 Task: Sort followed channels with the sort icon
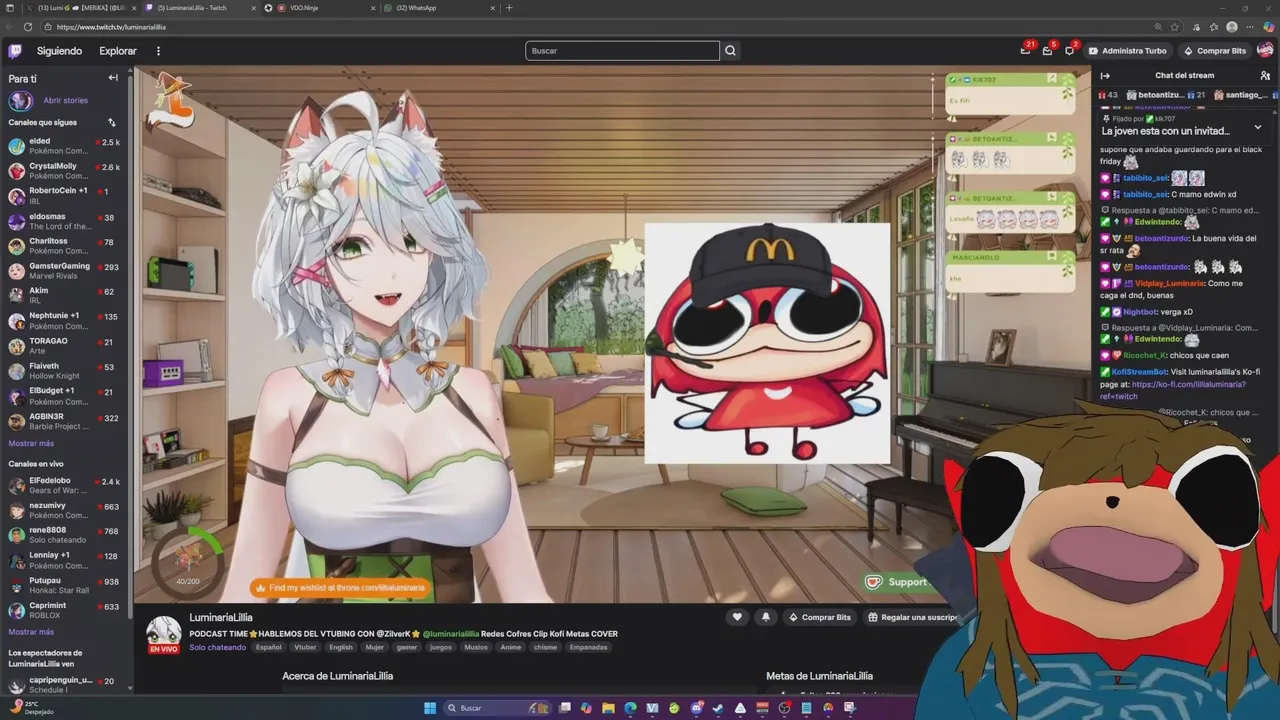tap(112, 123)
